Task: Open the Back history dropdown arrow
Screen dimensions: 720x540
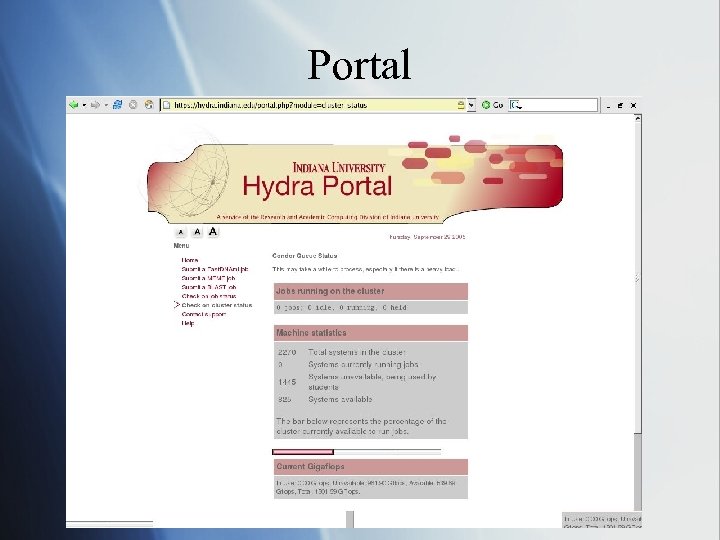Action: pos(84,105)
